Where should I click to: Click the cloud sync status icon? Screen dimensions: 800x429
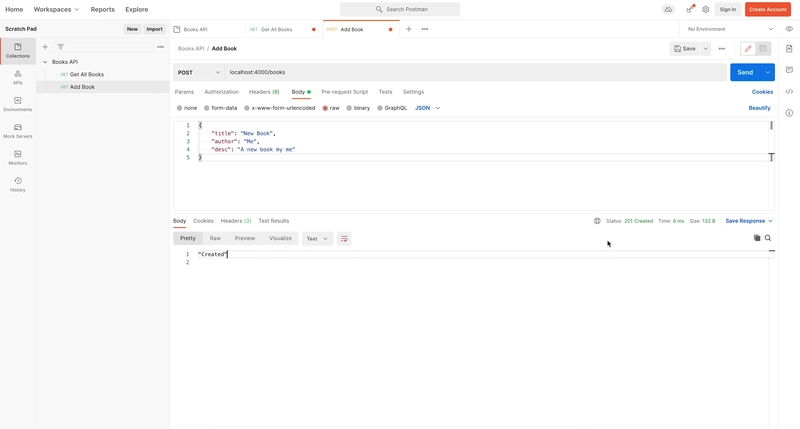pyautogui.click(x=668, y=9)
